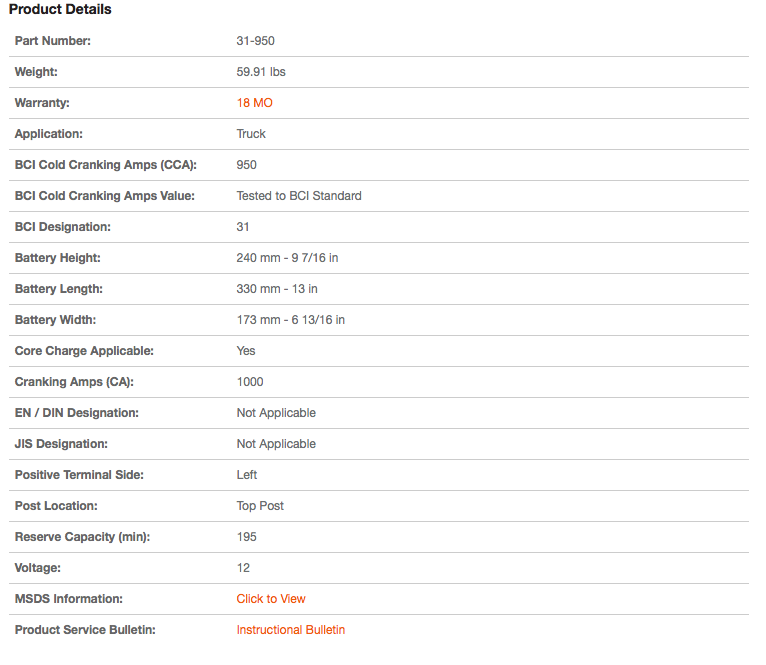Screen dimensions: 766x665
Task: Open the 18 MO warranty link
Action: click(254, 103)
